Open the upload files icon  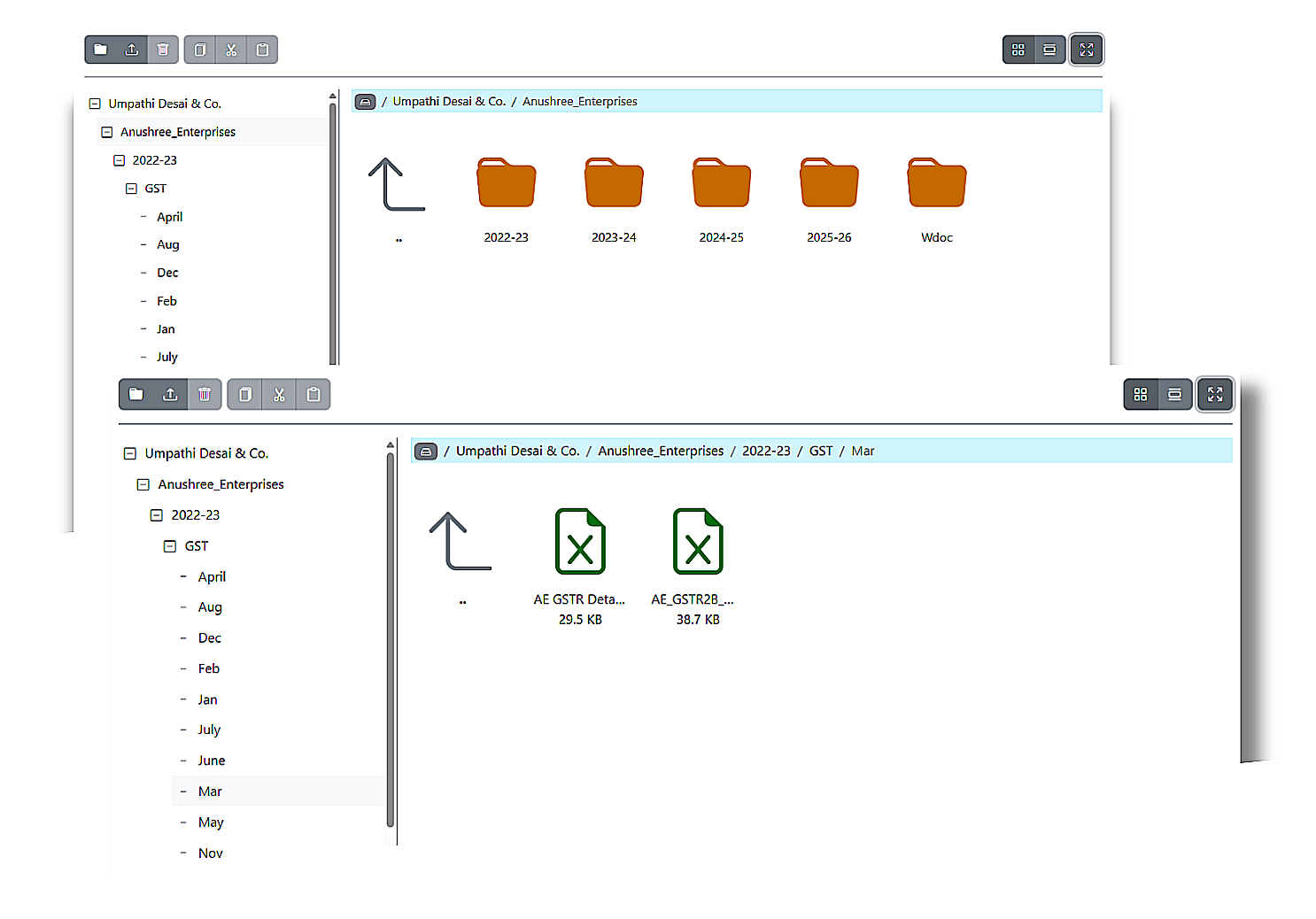(x=131, y=50)
